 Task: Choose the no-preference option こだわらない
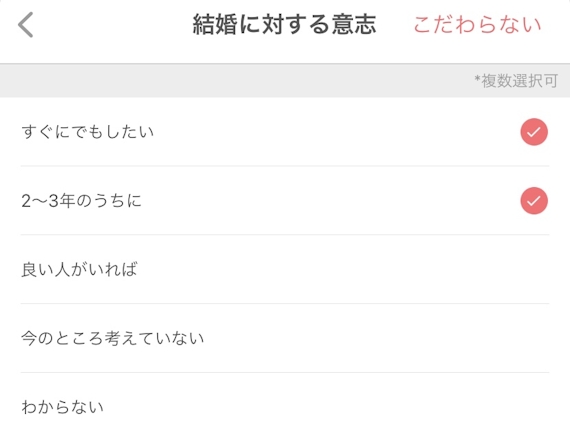pos(477,25)
